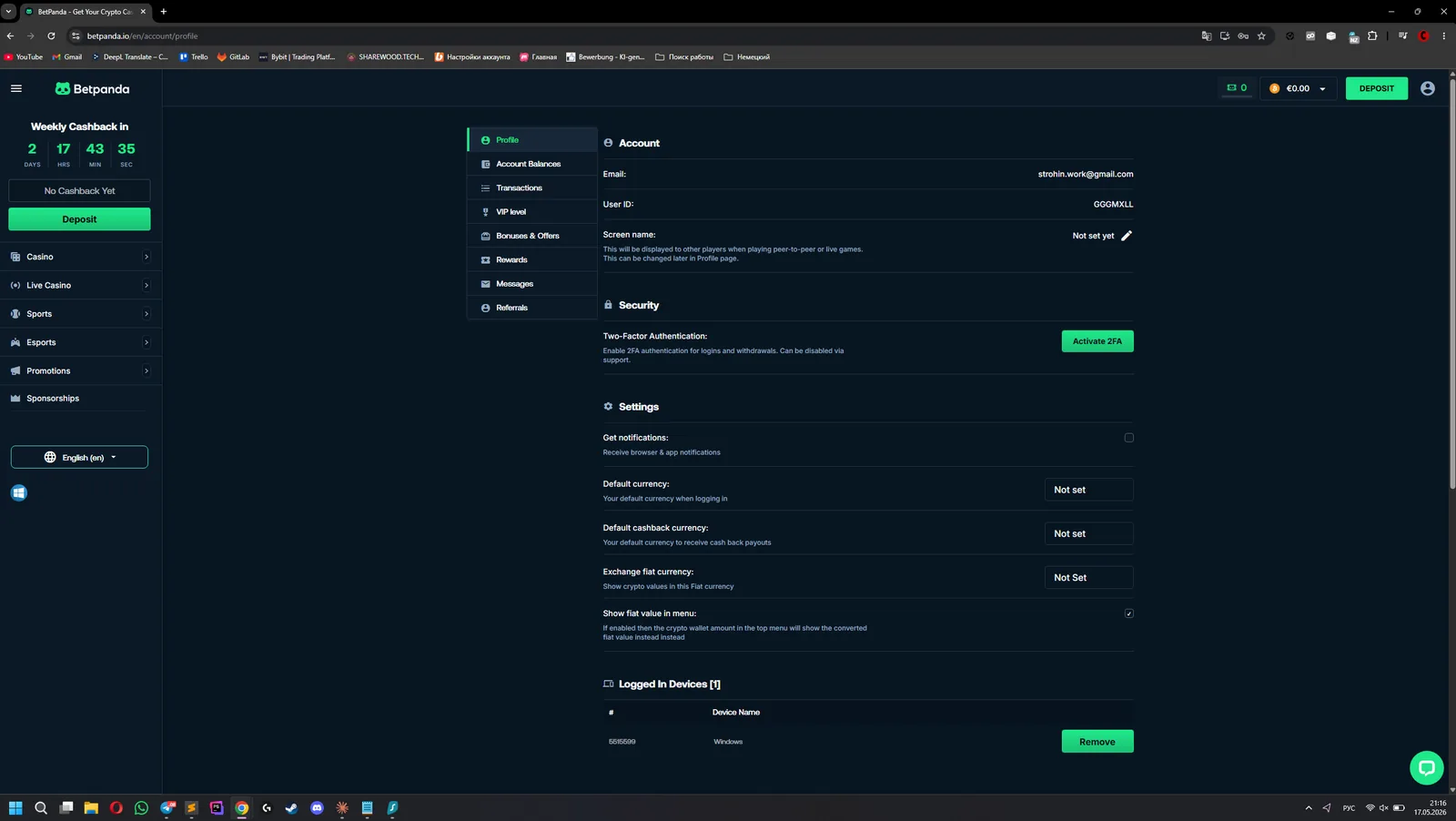Uncheck Show fiat value in menu
The image size is (1456, 821).
tap(1129, 613)
